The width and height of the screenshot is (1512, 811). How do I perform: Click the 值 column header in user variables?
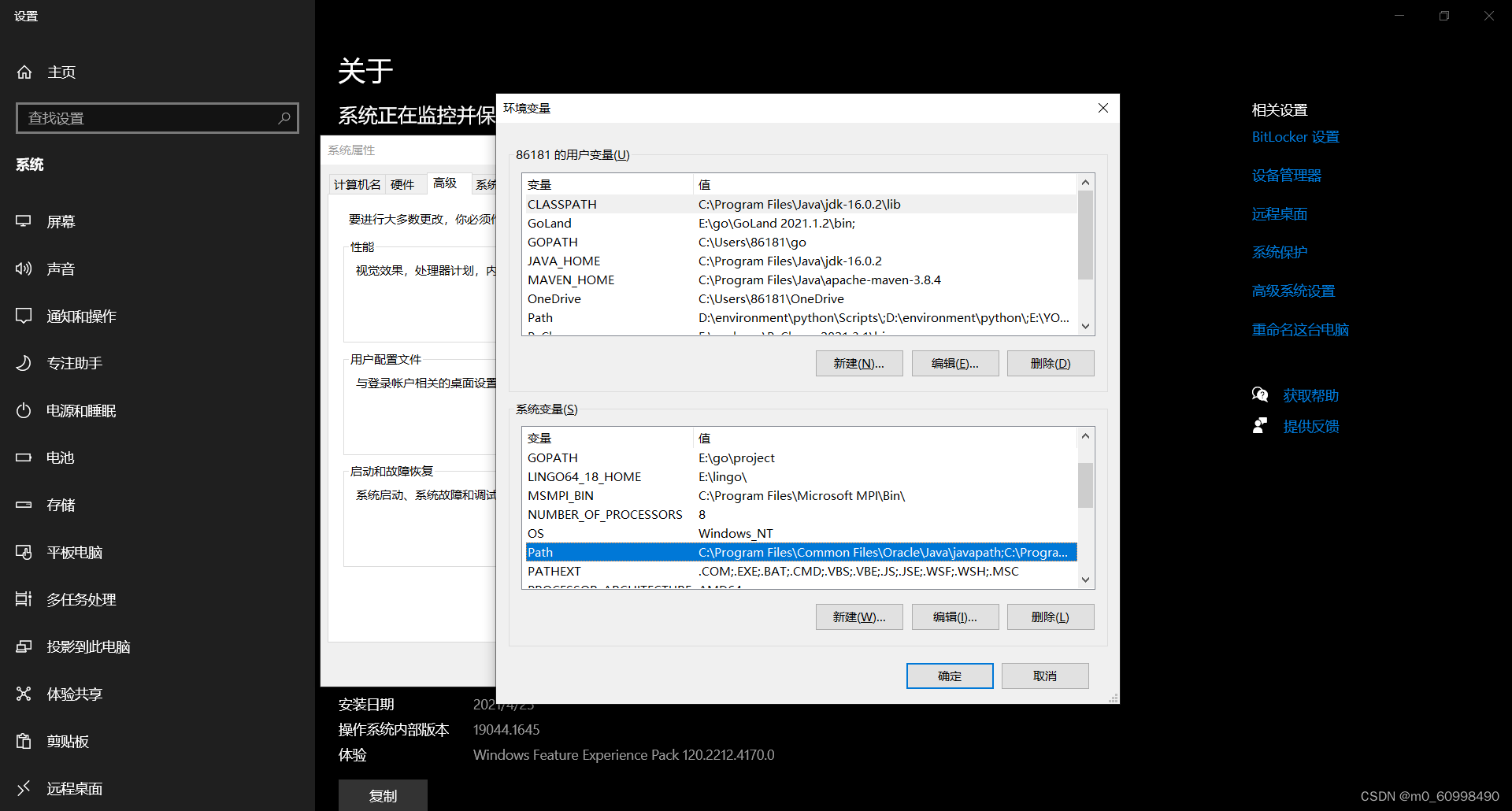pos(884,184)
